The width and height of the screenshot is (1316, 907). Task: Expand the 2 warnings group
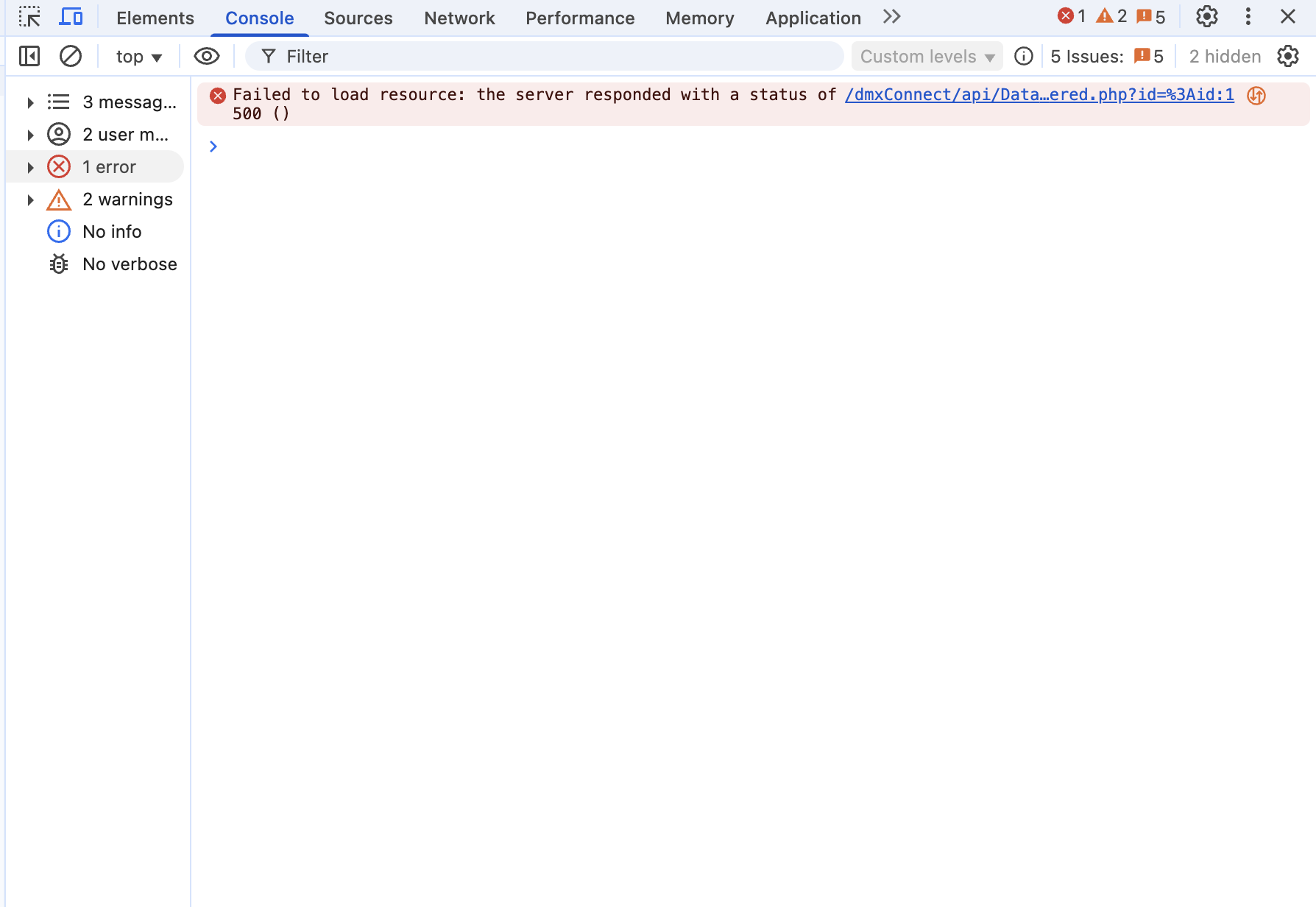pyautogui.click(x=30, y=200)
